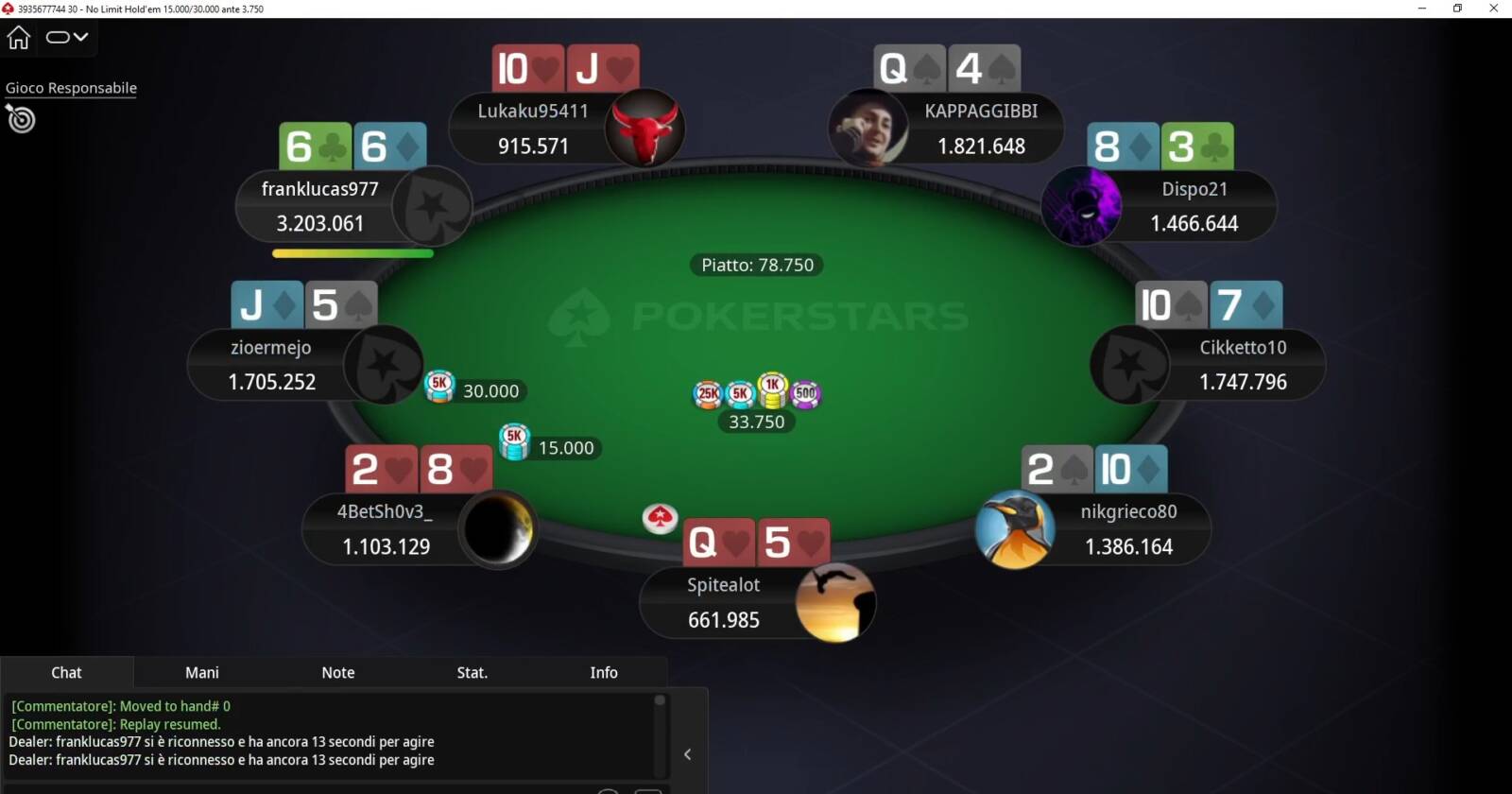Click the red dealer button chip
The height and width of the screenshot is (794, 1512).
(x=660, y=517)
